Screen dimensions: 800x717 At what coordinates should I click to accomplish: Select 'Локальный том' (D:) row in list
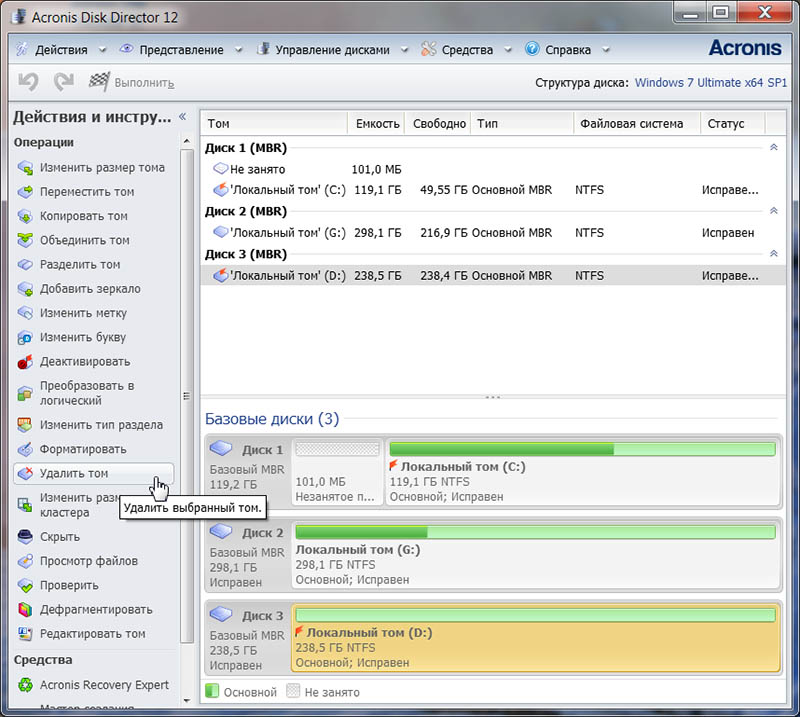[x=493, y=276]
